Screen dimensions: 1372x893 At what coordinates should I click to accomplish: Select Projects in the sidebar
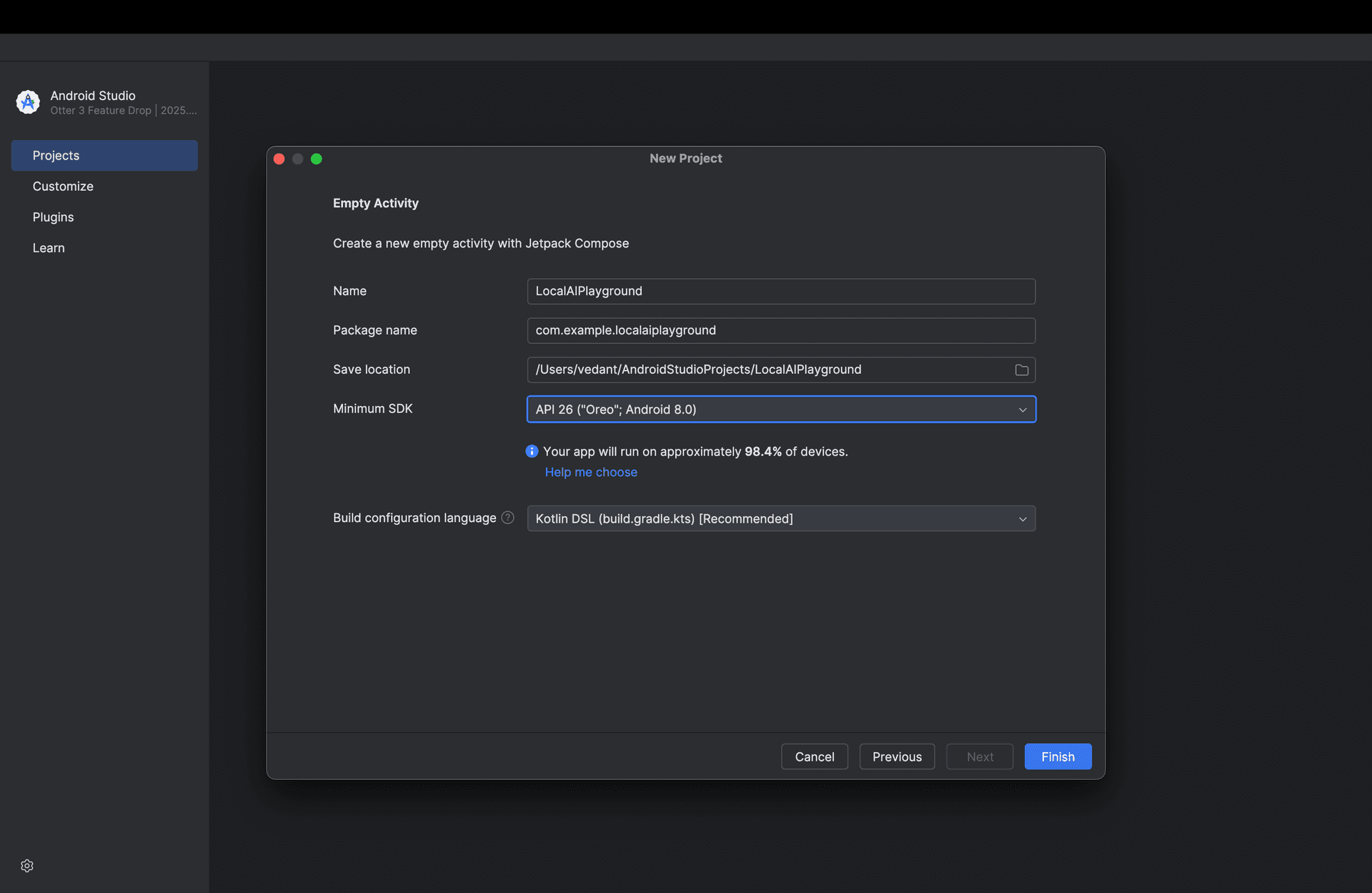[x=104, y=155]
